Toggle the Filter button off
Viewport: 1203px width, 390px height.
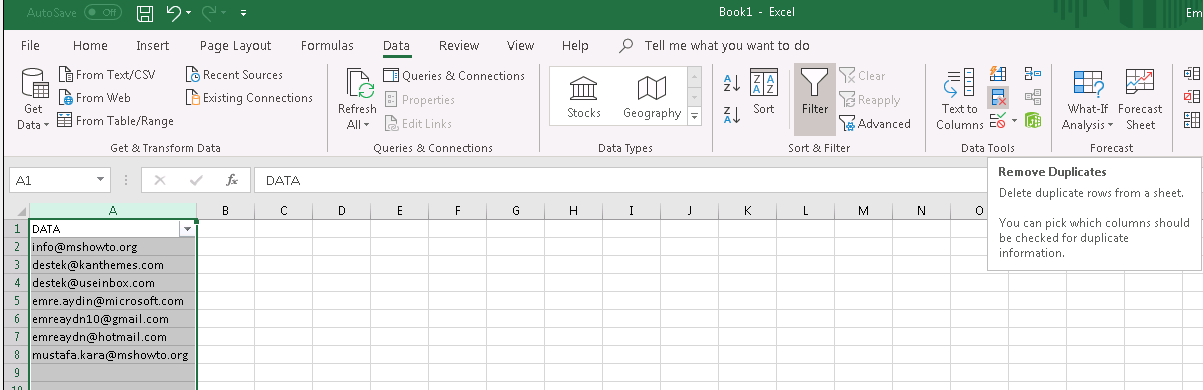[x=815, y=99]
